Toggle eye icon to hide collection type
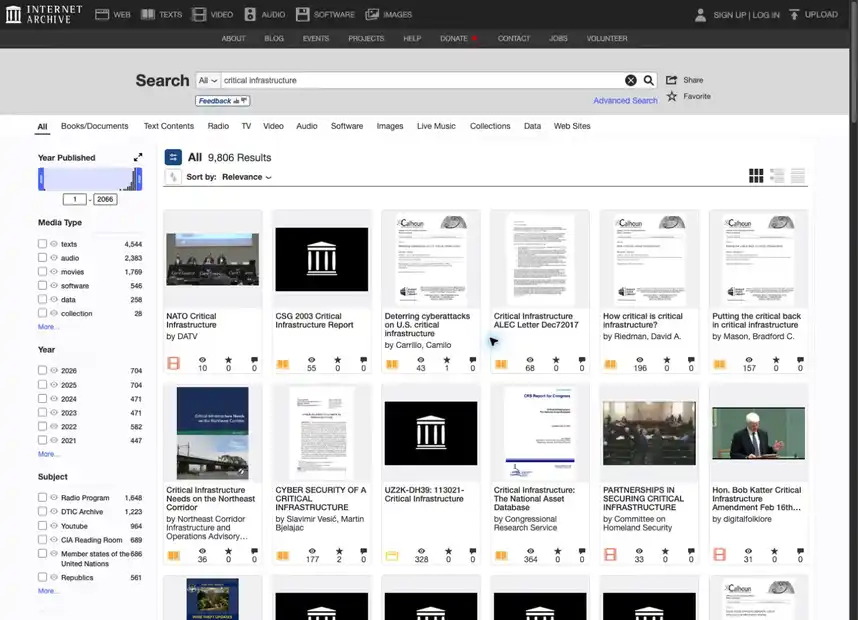 click(54, 313)
